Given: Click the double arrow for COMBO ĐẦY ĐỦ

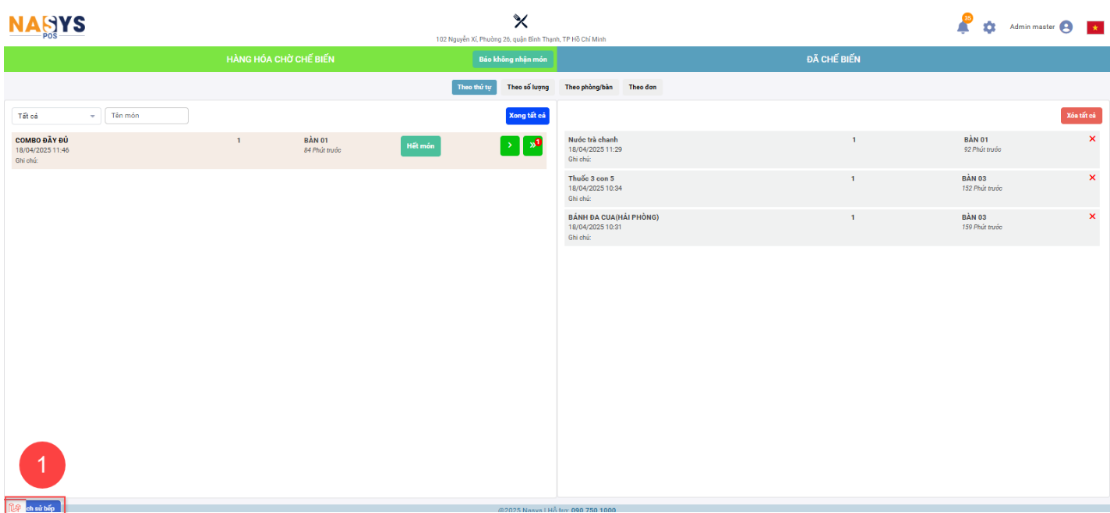Looking at the screenshot, I should pyautogui.click(x=533, y=146).
